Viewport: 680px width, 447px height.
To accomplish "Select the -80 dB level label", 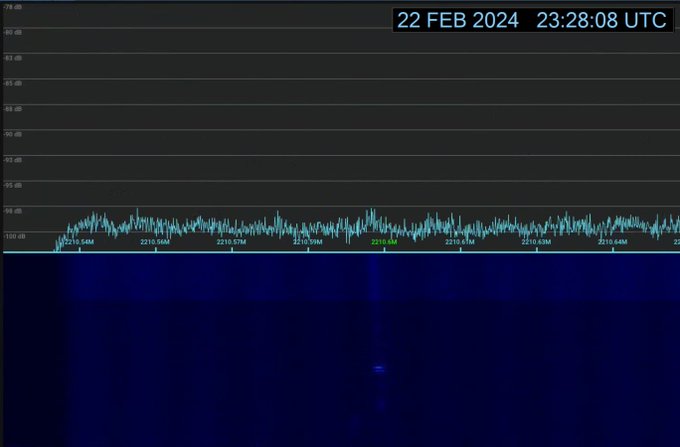I will tap(13, 32).
